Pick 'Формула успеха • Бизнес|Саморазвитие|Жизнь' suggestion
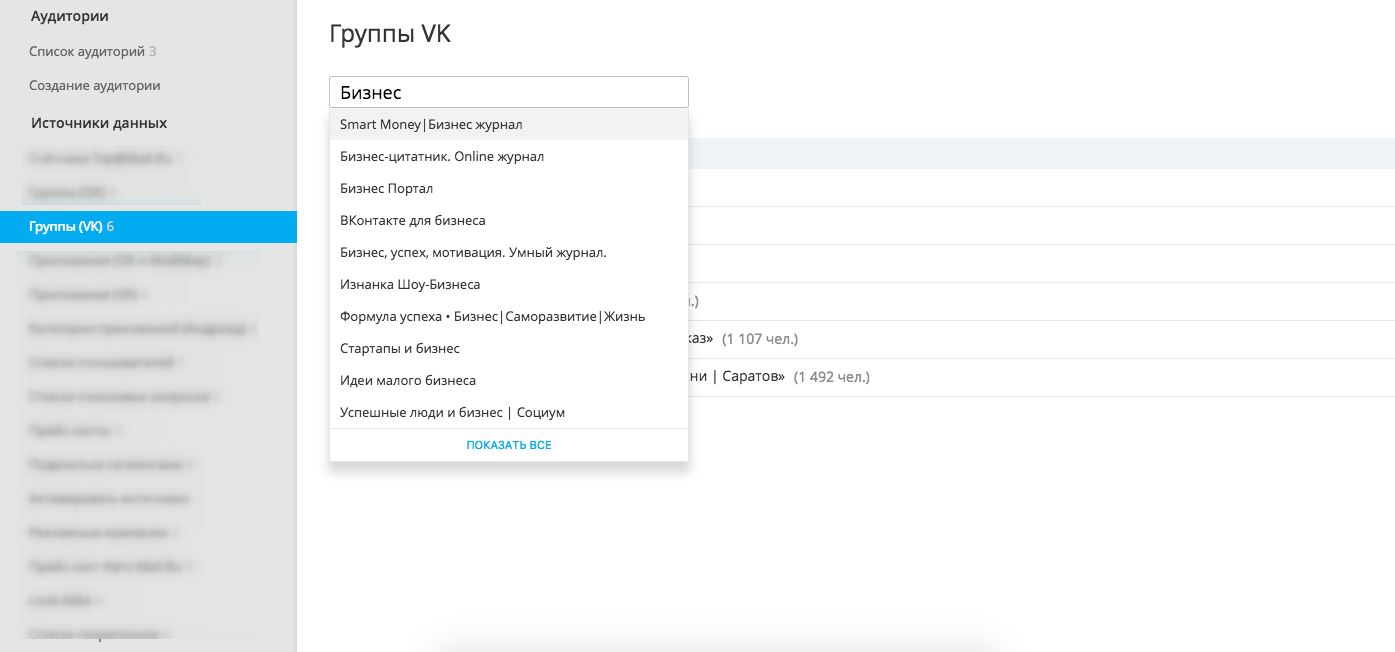Screen dimensions: 1395x652 click(492, 317)
